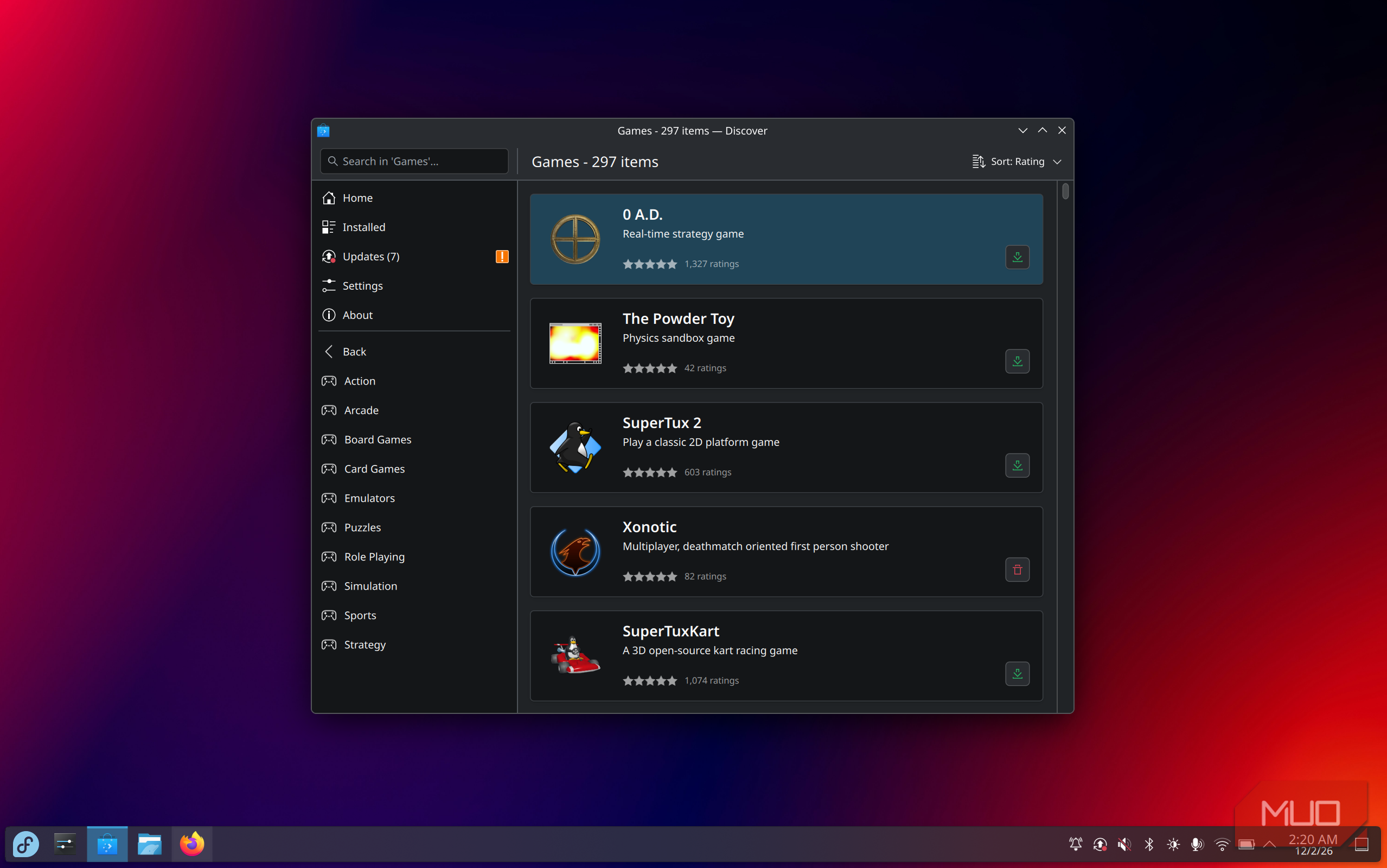Remove Xonotic using the red trash icon
Viewport: 1387px width, 868px height.
pyautogui.click(x=1017, y=570)
